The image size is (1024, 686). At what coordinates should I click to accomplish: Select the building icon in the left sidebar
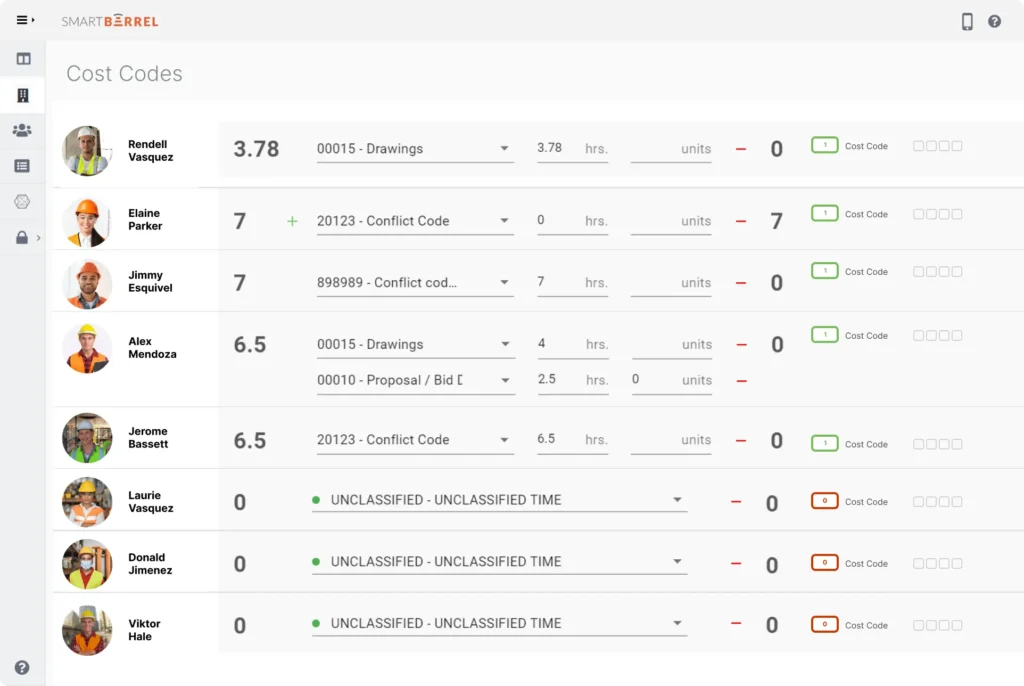(x=22, y=94)
